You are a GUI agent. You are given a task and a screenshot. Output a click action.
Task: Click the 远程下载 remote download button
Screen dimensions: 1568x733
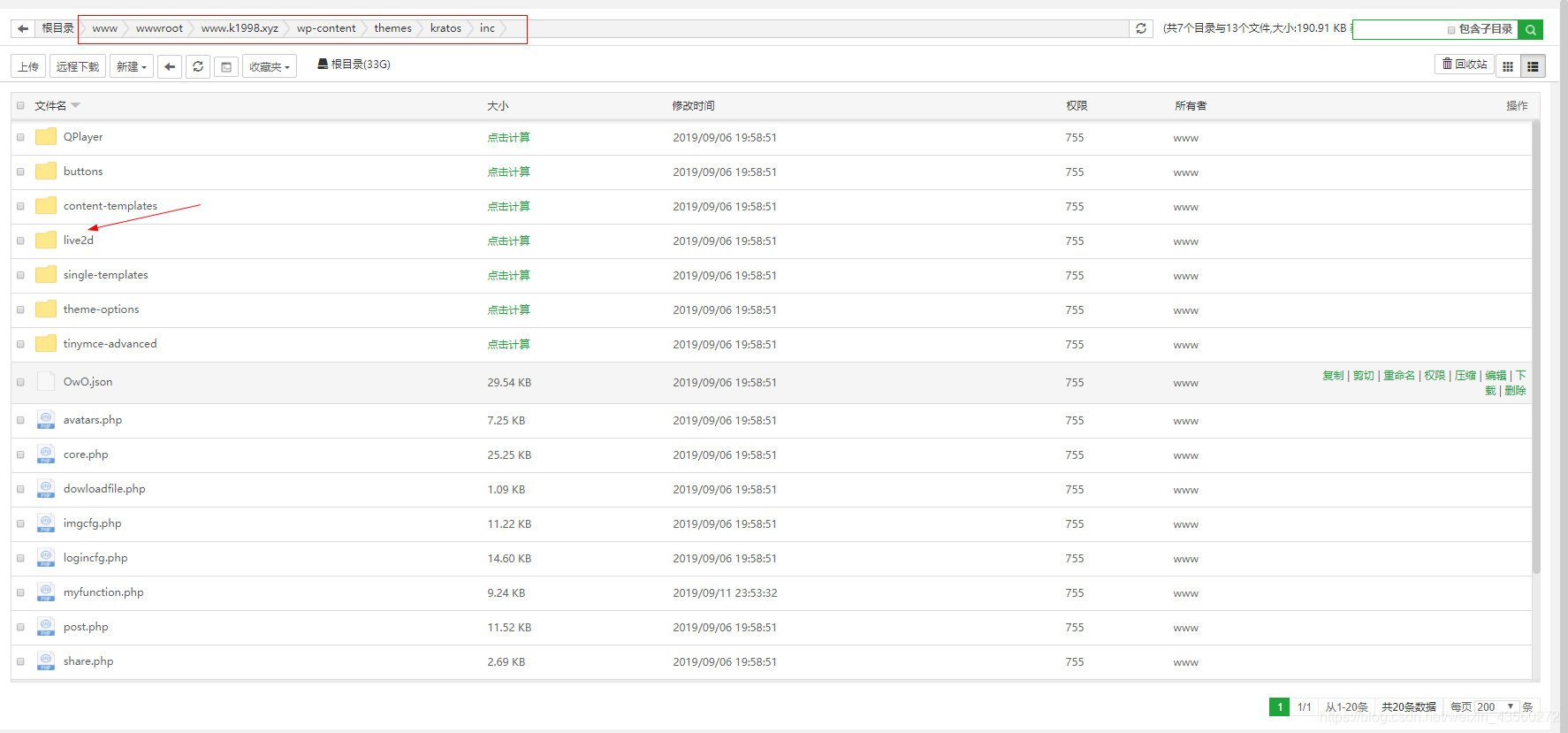78,66
